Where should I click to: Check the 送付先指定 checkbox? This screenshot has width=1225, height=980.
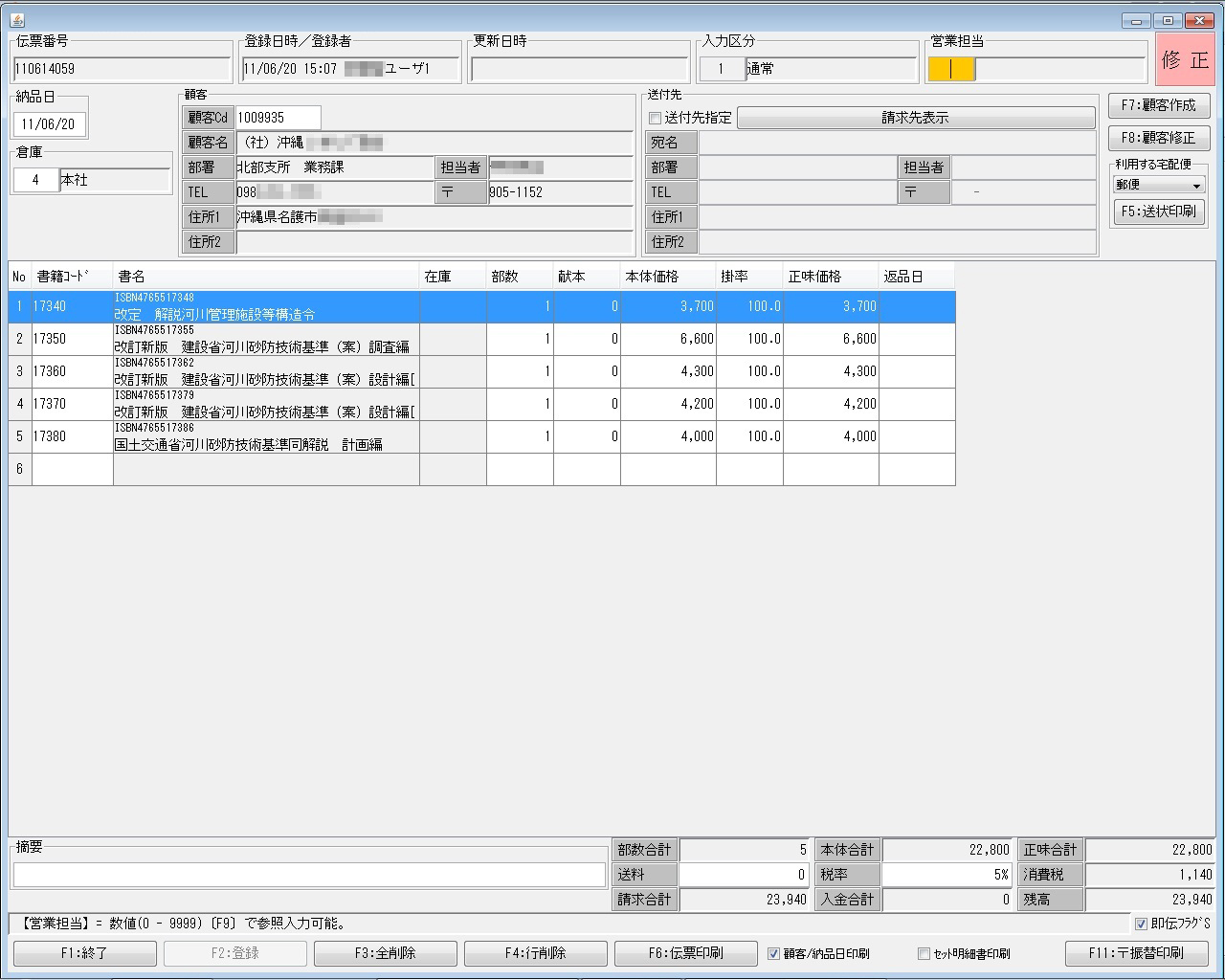click(656, 118)
